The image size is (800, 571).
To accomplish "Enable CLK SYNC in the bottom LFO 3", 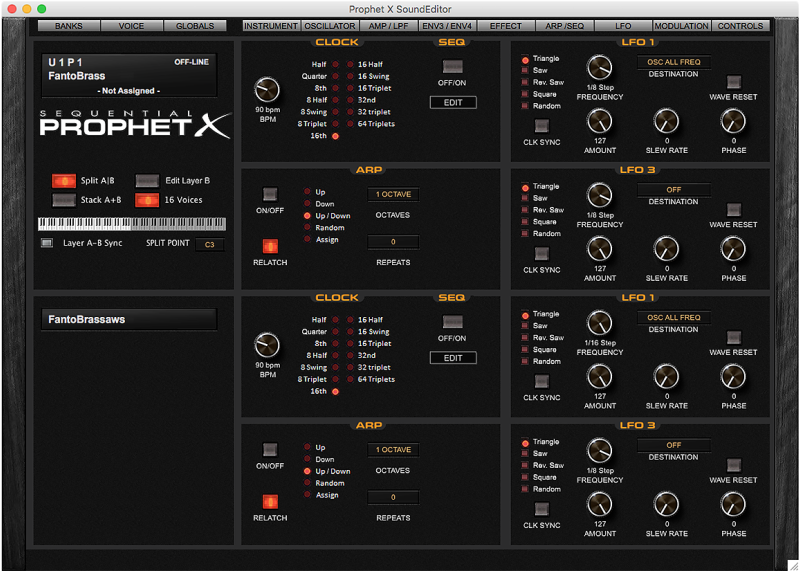I will (541, 509).
